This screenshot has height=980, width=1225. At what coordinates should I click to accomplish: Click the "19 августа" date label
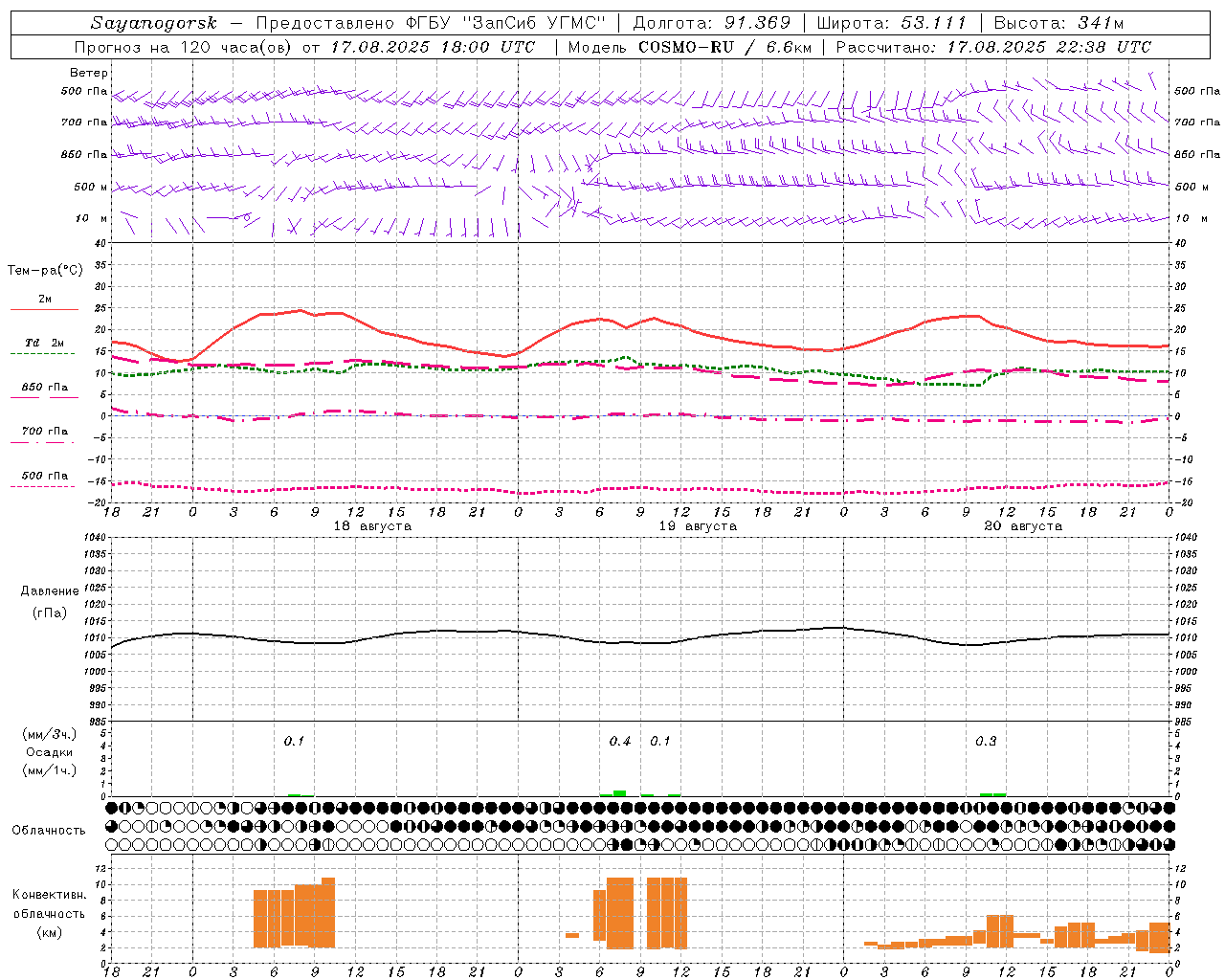(698, 526)
